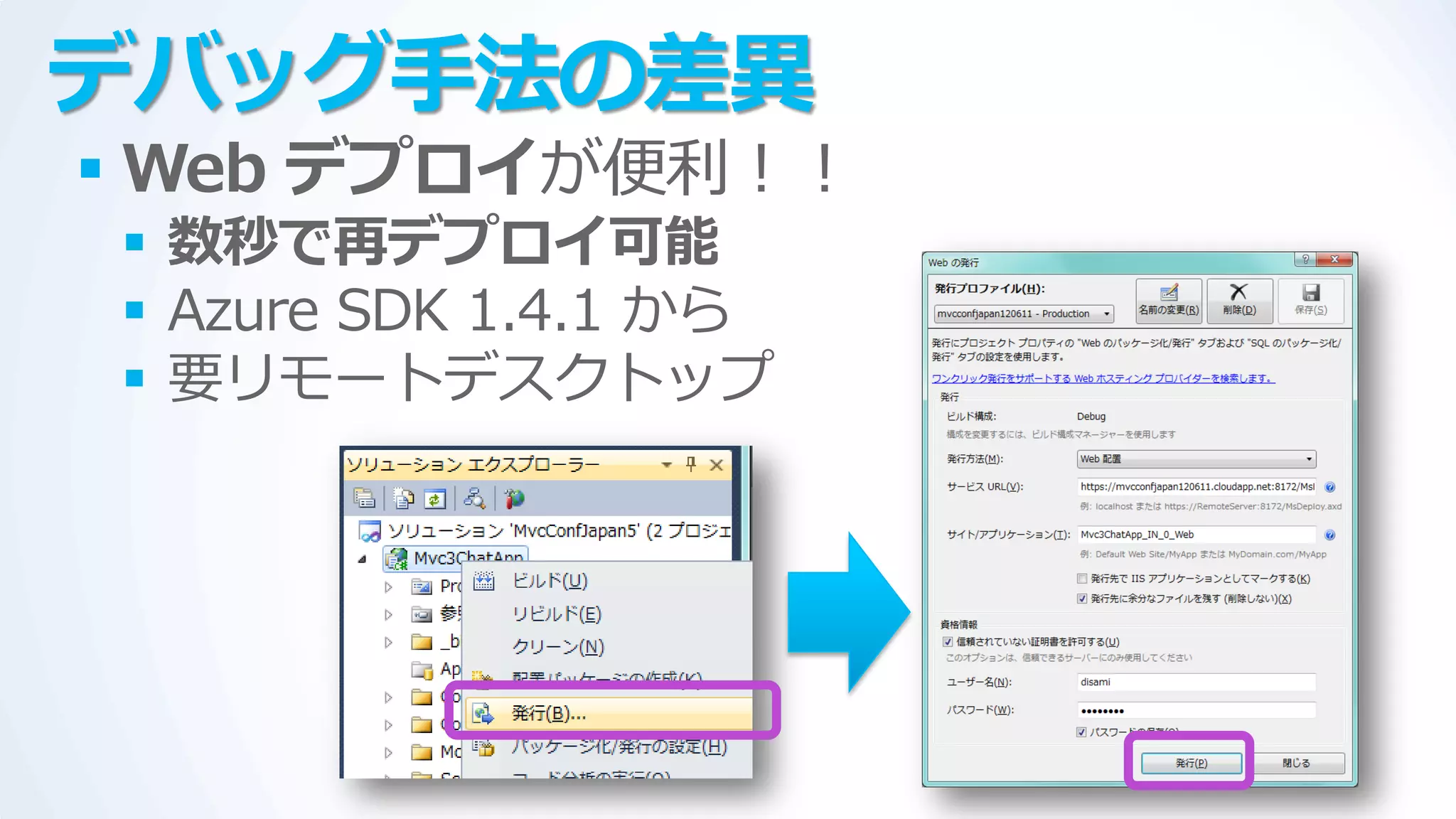Collapse the Mvc3ChatApp project node
The image size is (1456, 819).
[x=363, y=559]
